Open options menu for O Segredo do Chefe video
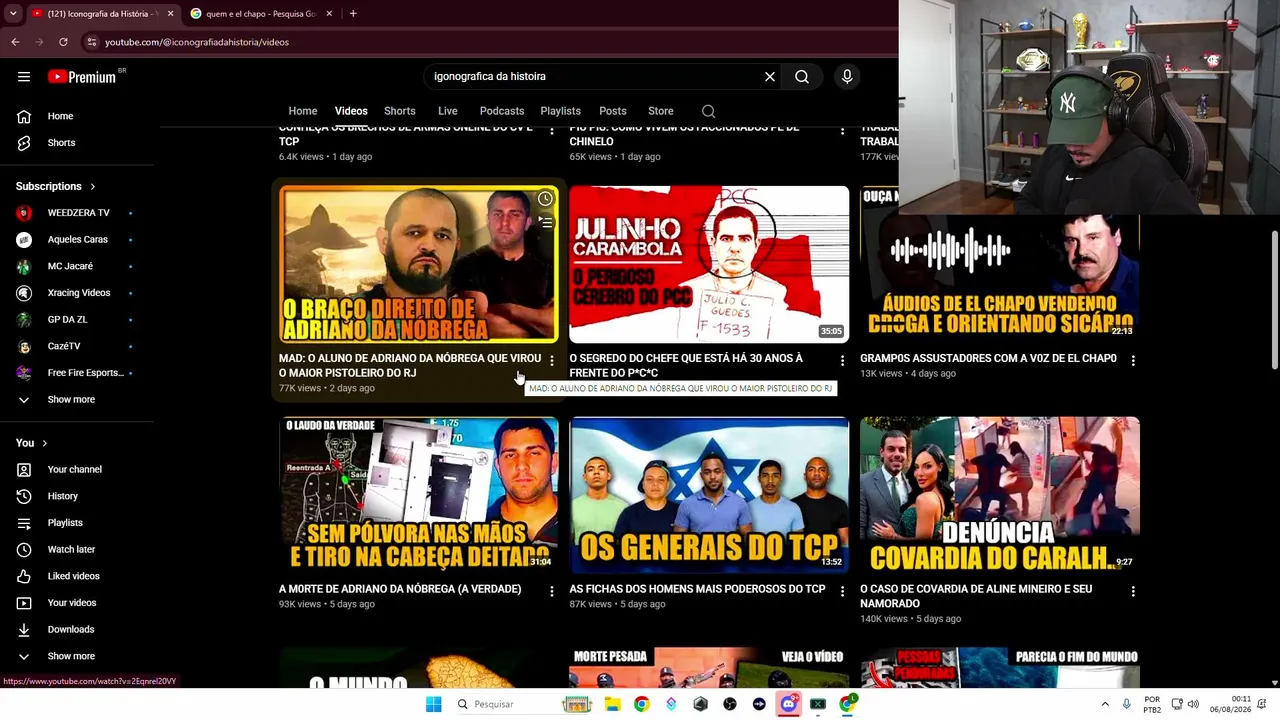This screenshot has width=1280, height=720. coord(842,360)
